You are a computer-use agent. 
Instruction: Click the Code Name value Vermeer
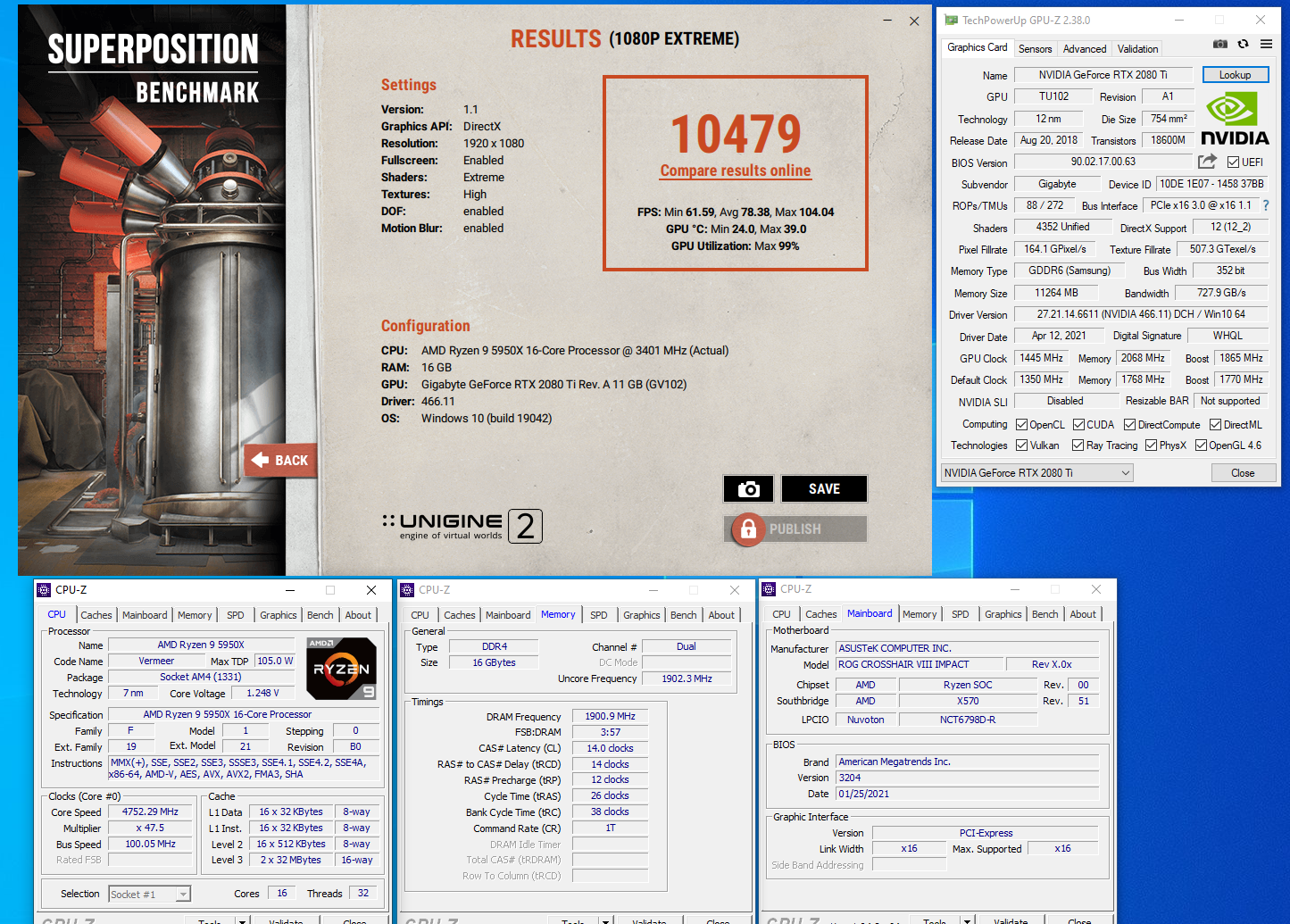click(x=156, y=661)
